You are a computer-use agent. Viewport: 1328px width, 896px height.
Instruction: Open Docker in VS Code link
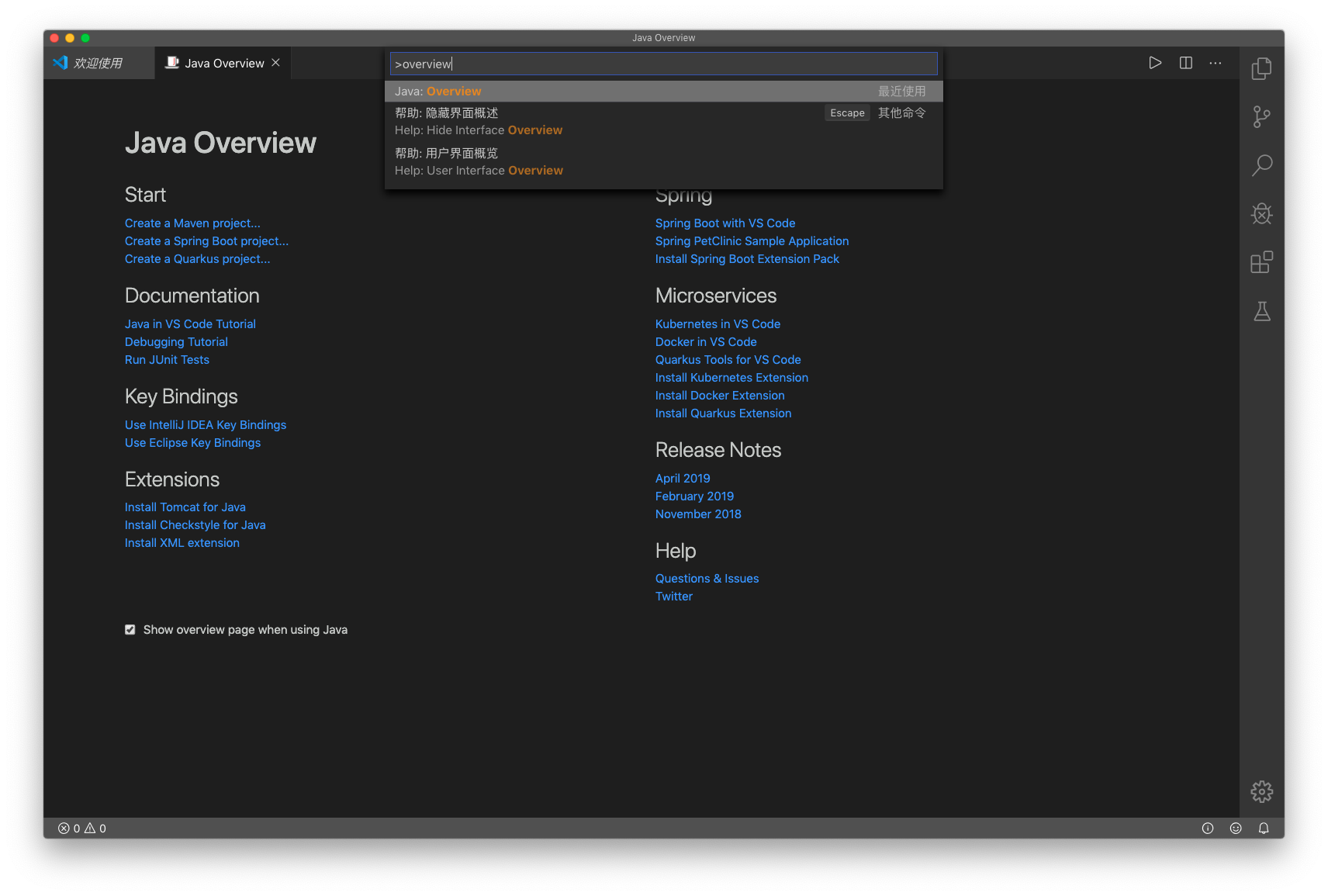(706, 342)
